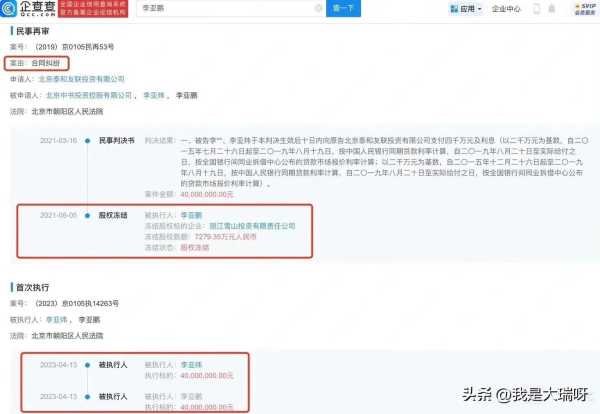Image resolution: width=600 pixels, height=414 pixels.
Task: Open the mobile phone icon in header
Action: (536, 8)
